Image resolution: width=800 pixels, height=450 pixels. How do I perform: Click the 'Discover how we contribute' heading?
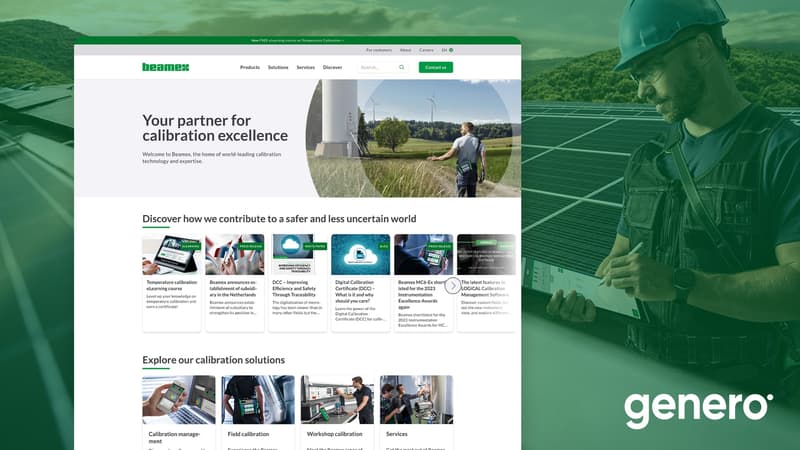(x=279, y=218)
